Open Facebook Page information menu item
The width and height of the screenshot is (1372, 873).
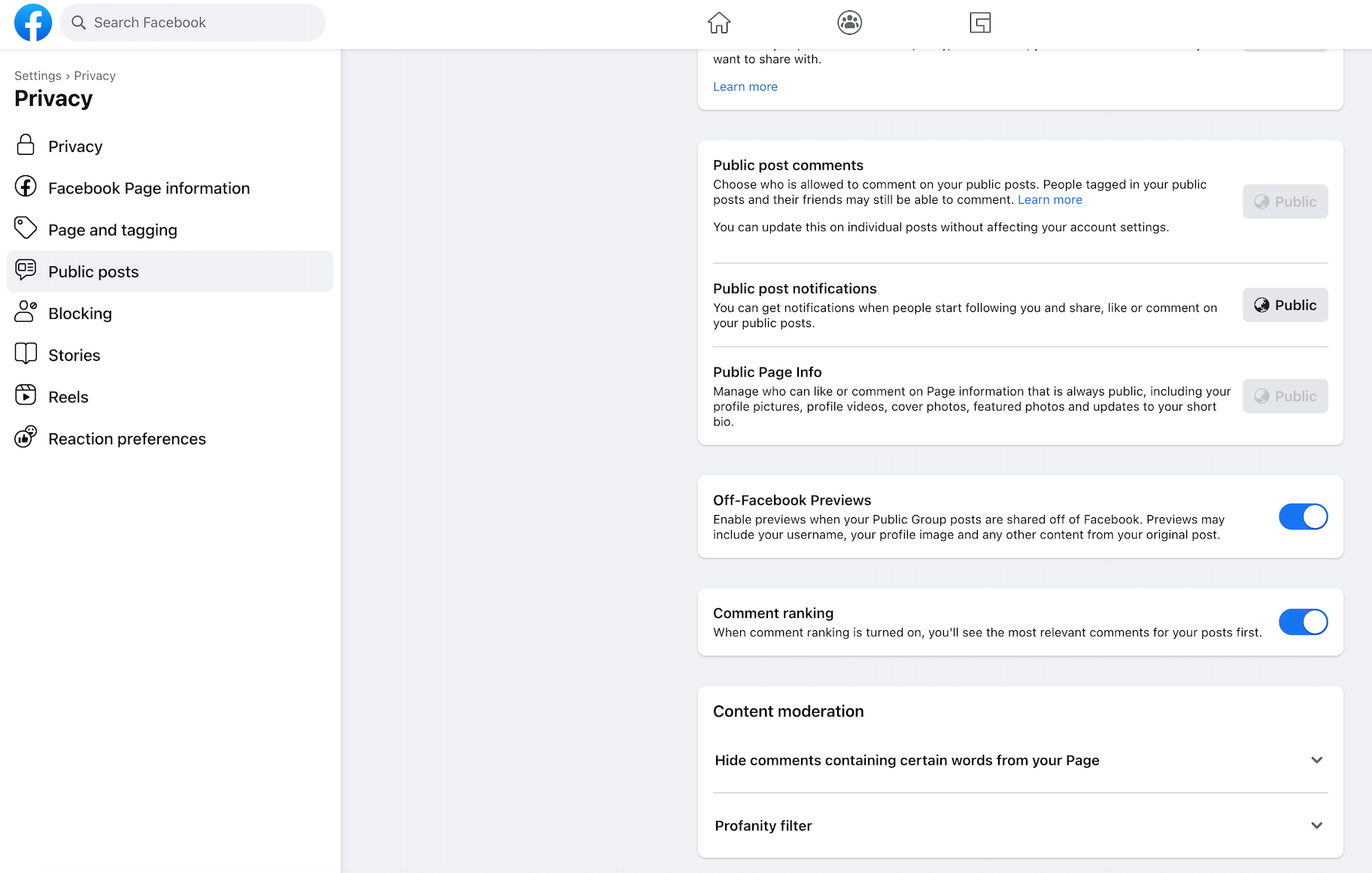pos(149,188)
